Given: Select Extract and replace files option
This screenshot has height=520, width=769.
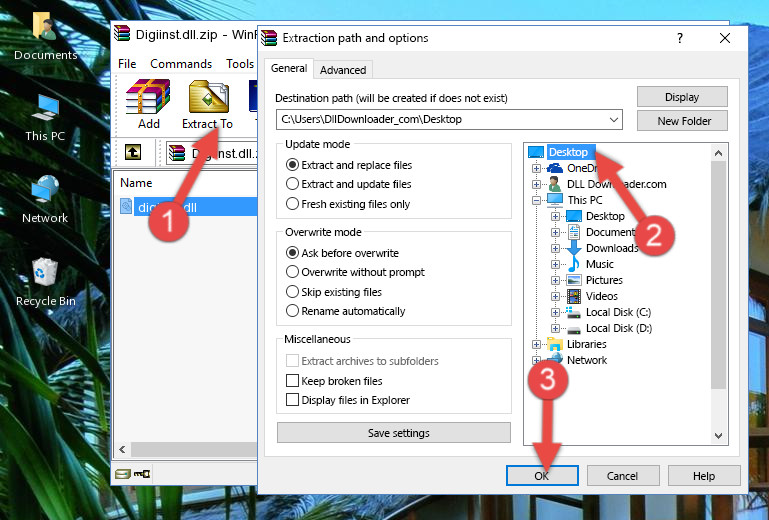Looking at the screenshot, I should pos(292,165).
